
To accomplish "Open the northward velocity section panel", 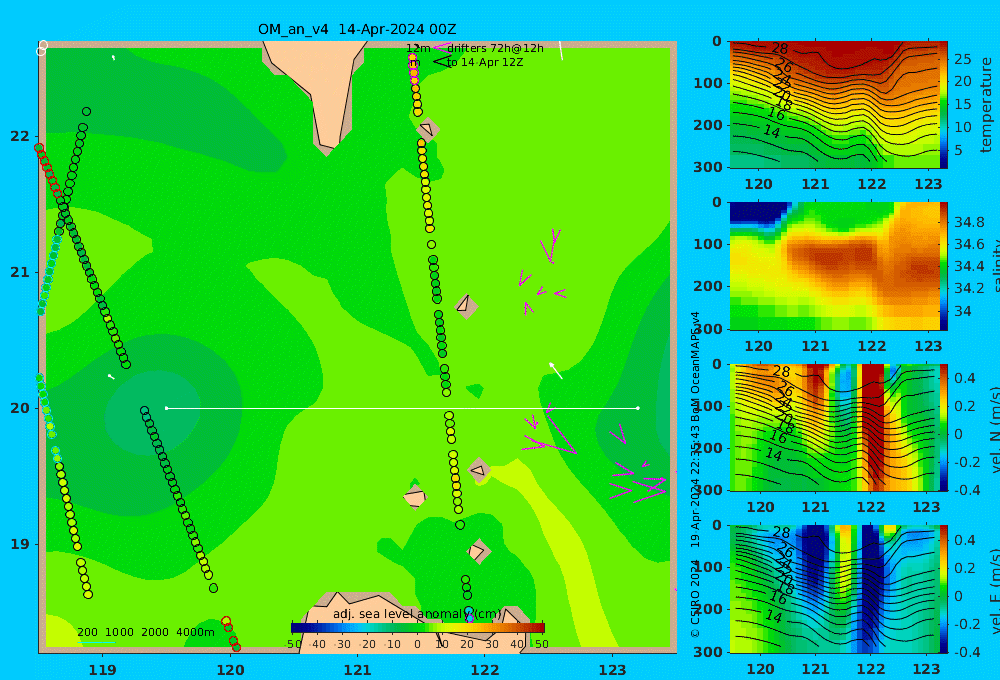I will click(834, 427).
